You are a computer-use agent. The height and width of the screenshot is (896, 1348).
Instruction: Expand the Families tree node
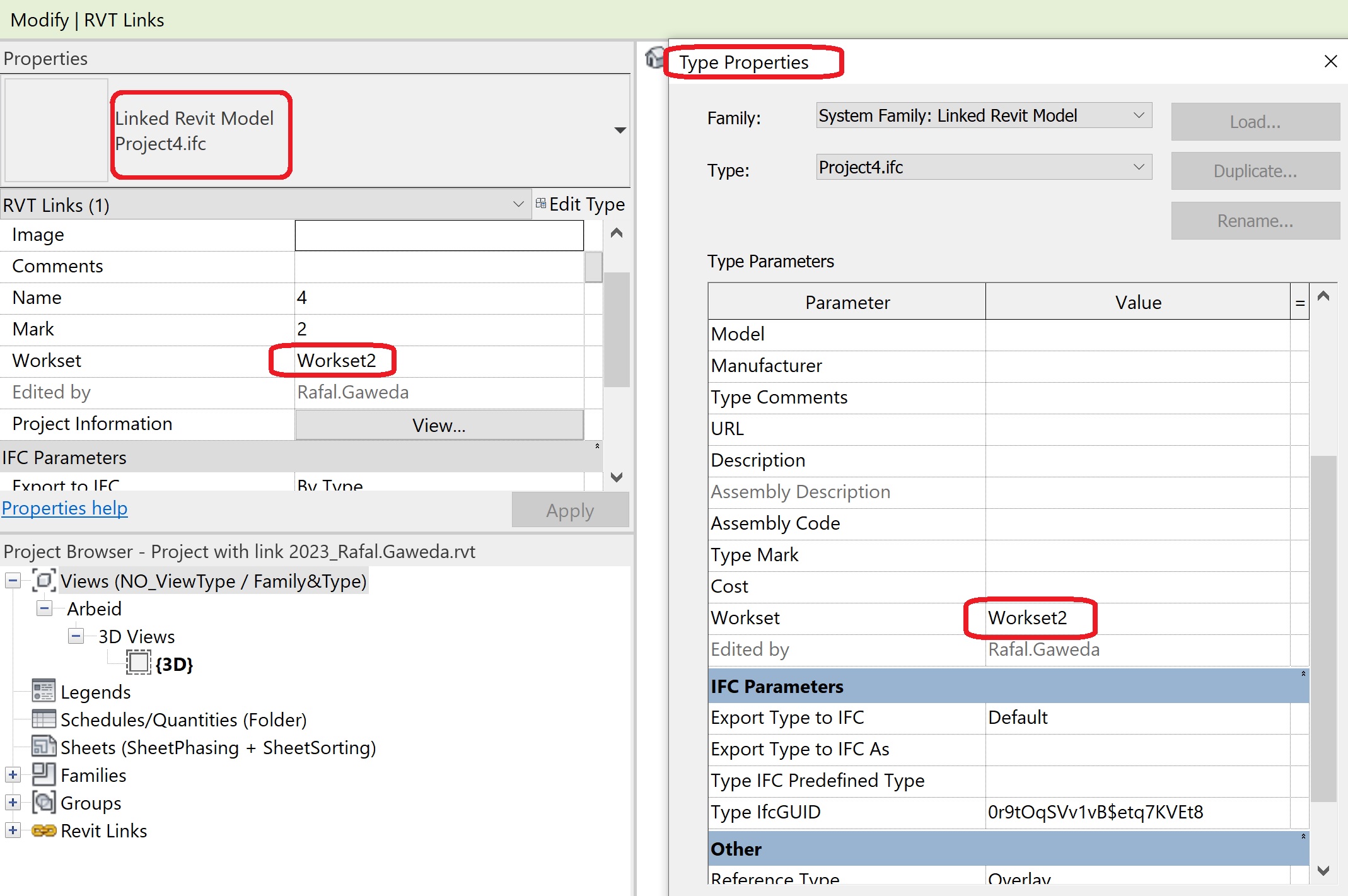(12, 774)
